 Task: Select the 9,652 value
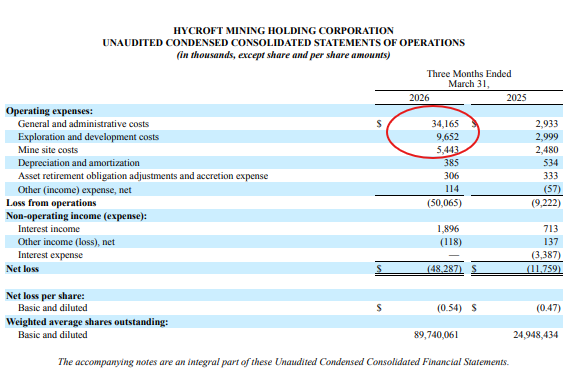pyautogui.click(x=447, y=137)
